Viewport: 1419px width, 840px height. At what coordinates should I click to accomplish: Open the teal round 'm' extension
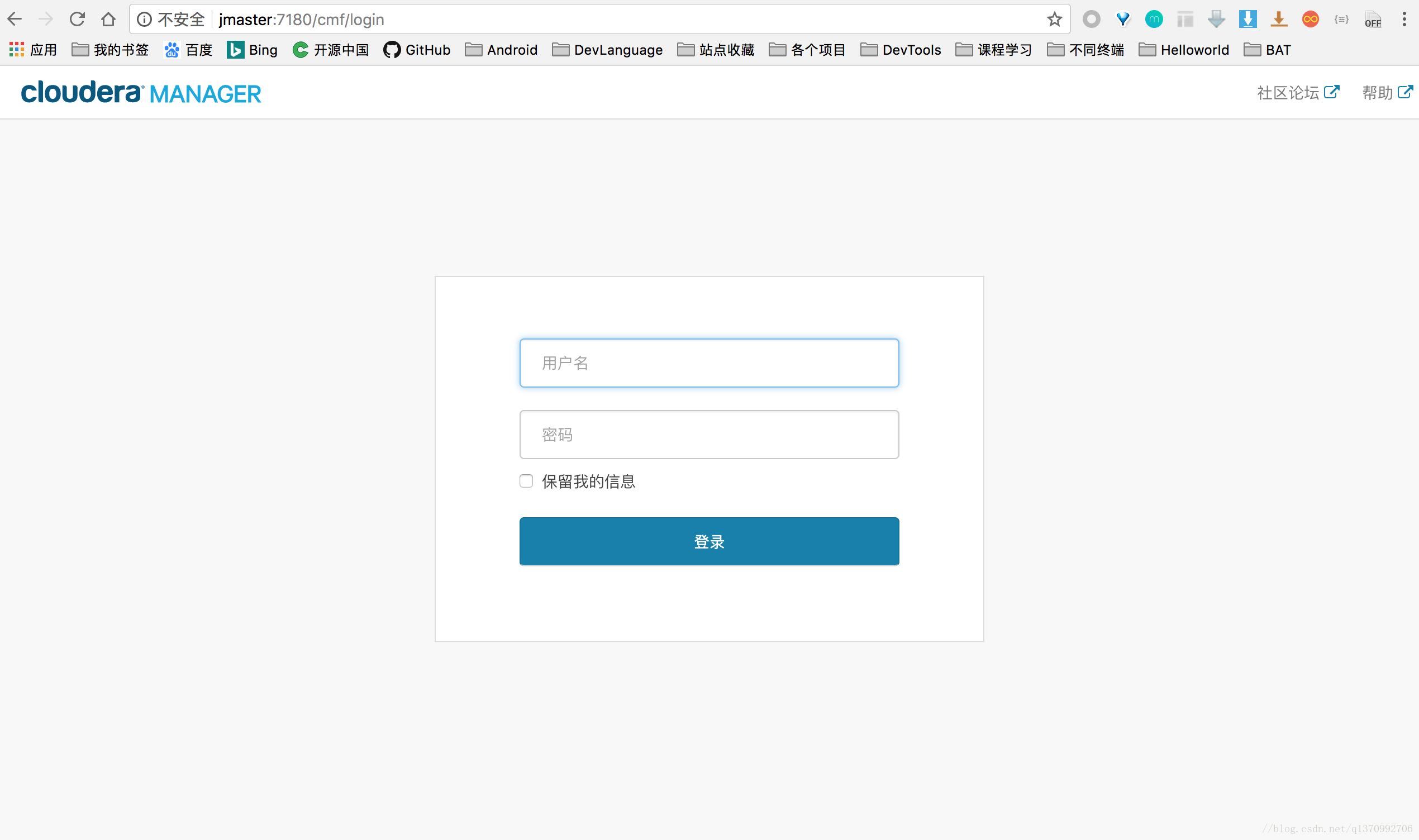click(x=1154, y=19)
